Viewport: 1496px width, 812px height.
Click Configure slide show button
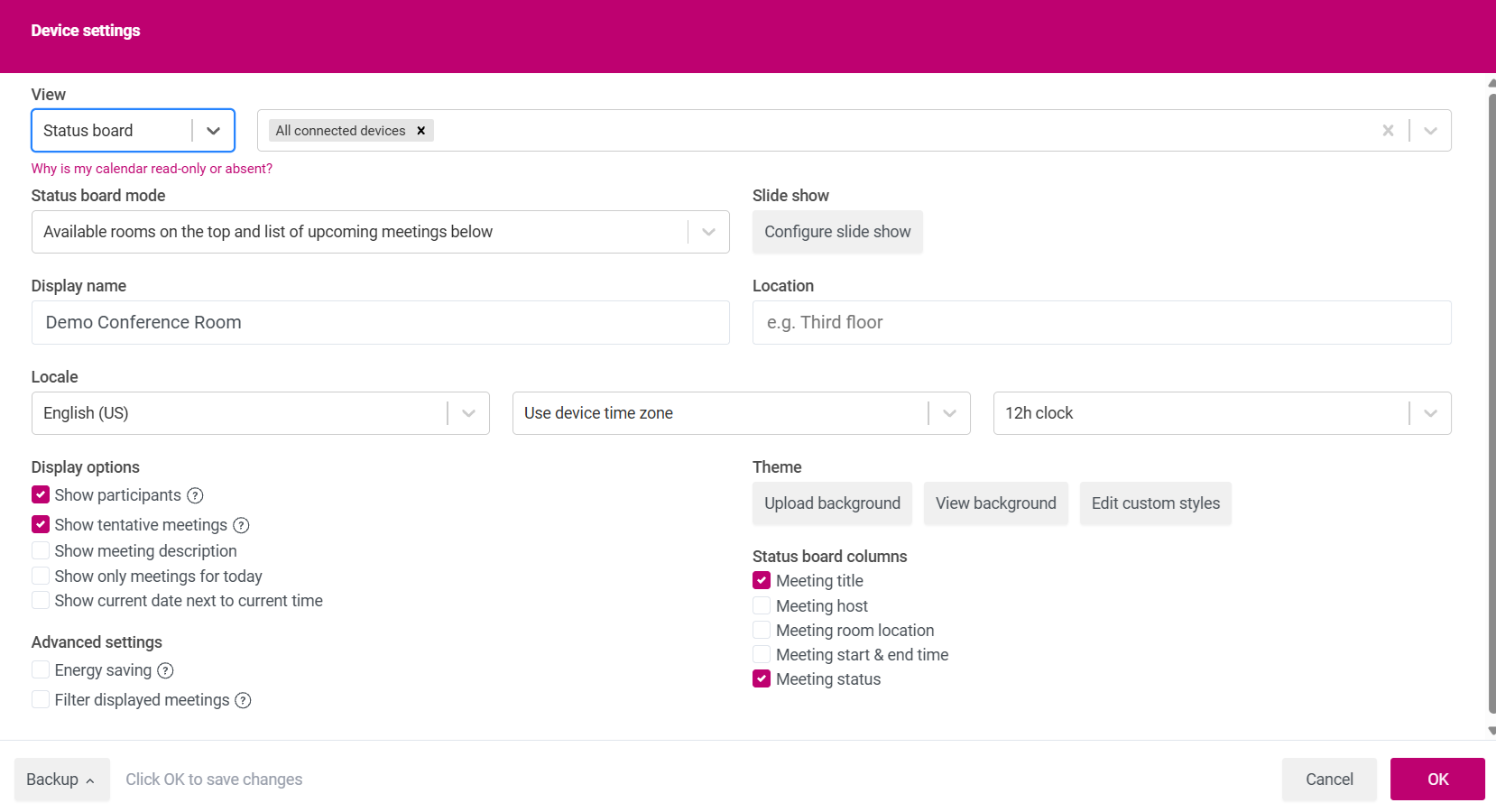837,232
